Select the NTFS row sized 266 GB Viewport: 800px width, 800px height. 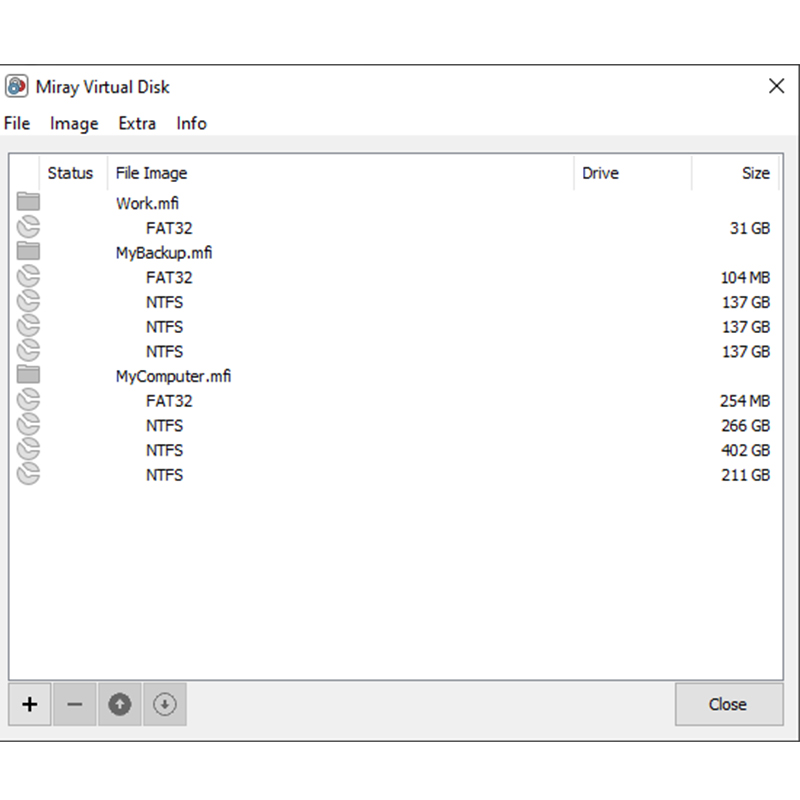(395, 426)
